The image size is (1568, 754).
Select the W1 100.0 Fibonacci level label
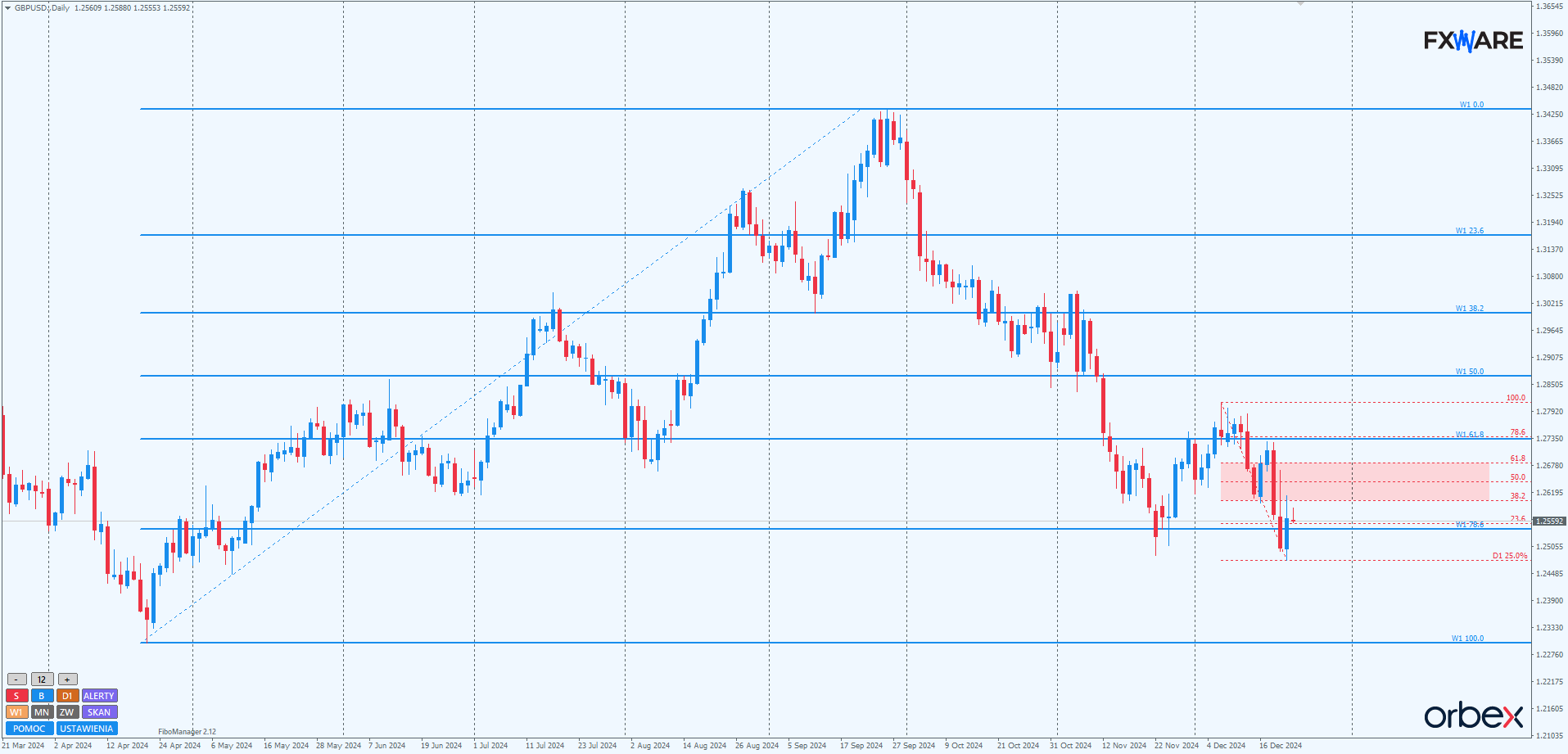pos(1467,639)
